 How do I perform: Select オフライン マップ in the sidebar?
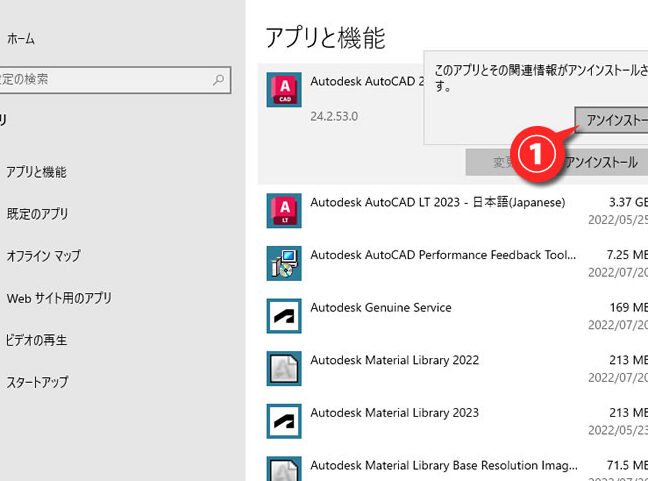[43, 256]
